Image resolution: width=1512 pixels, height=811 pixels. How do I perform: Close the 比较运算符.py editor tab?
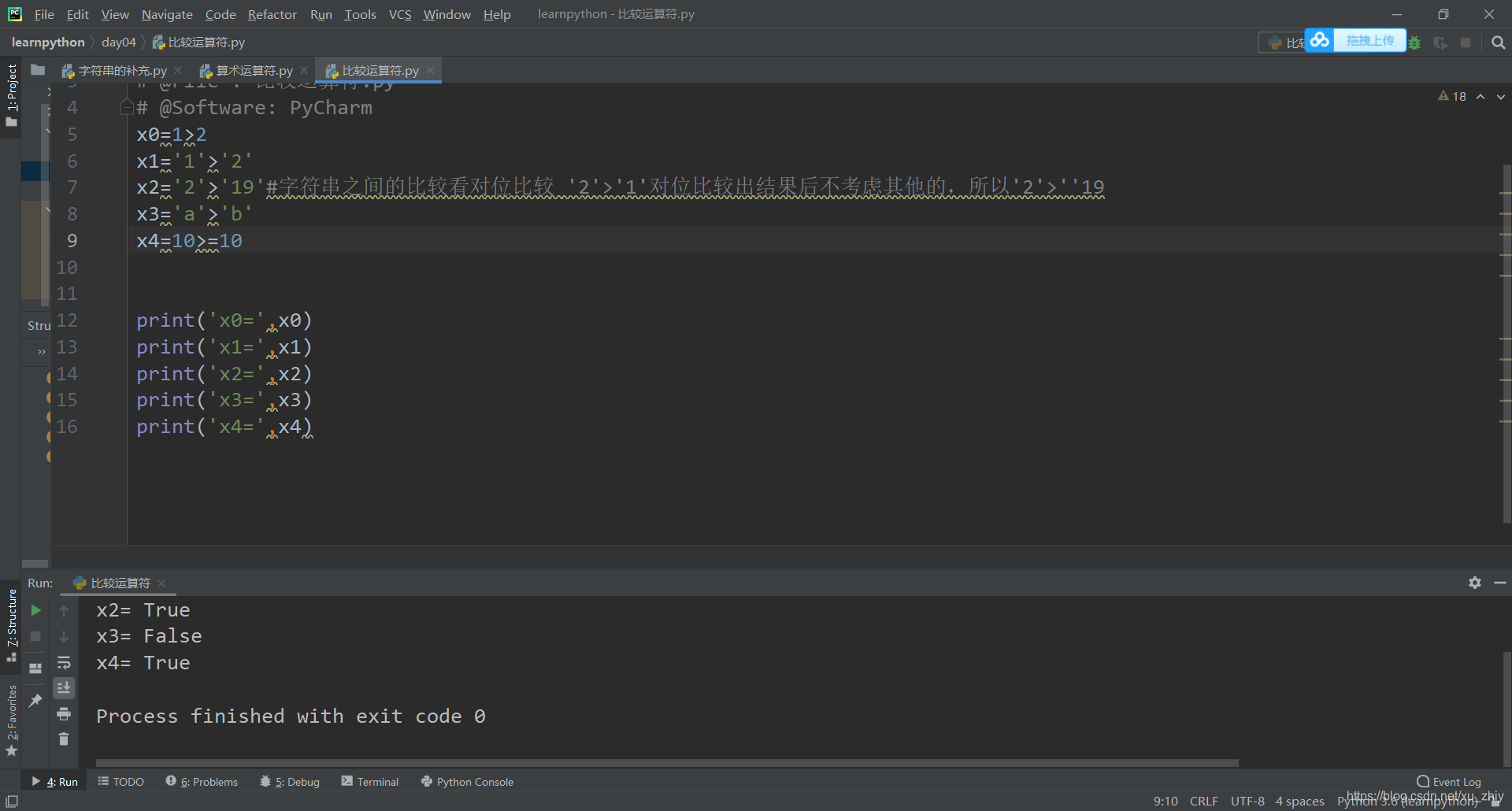(x=430, y=70)
